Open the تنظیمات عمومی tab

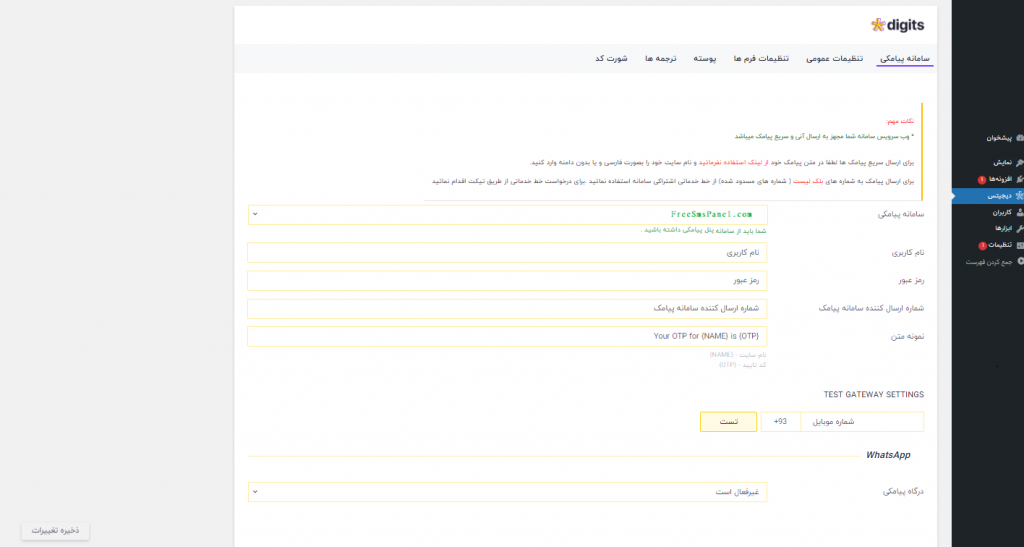pyautogui.click(x=834, y=59)
